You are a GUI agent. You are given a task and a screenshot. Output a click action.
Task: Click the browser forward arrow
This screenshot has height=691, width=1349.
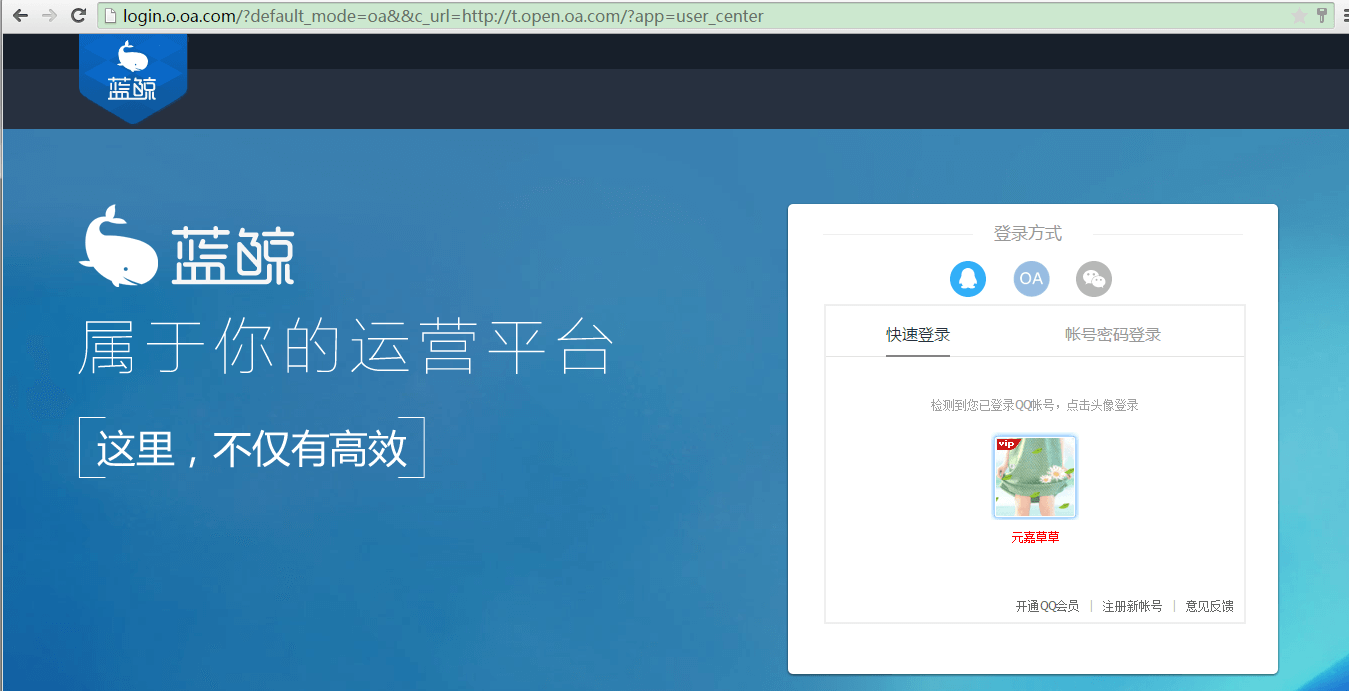49,16
